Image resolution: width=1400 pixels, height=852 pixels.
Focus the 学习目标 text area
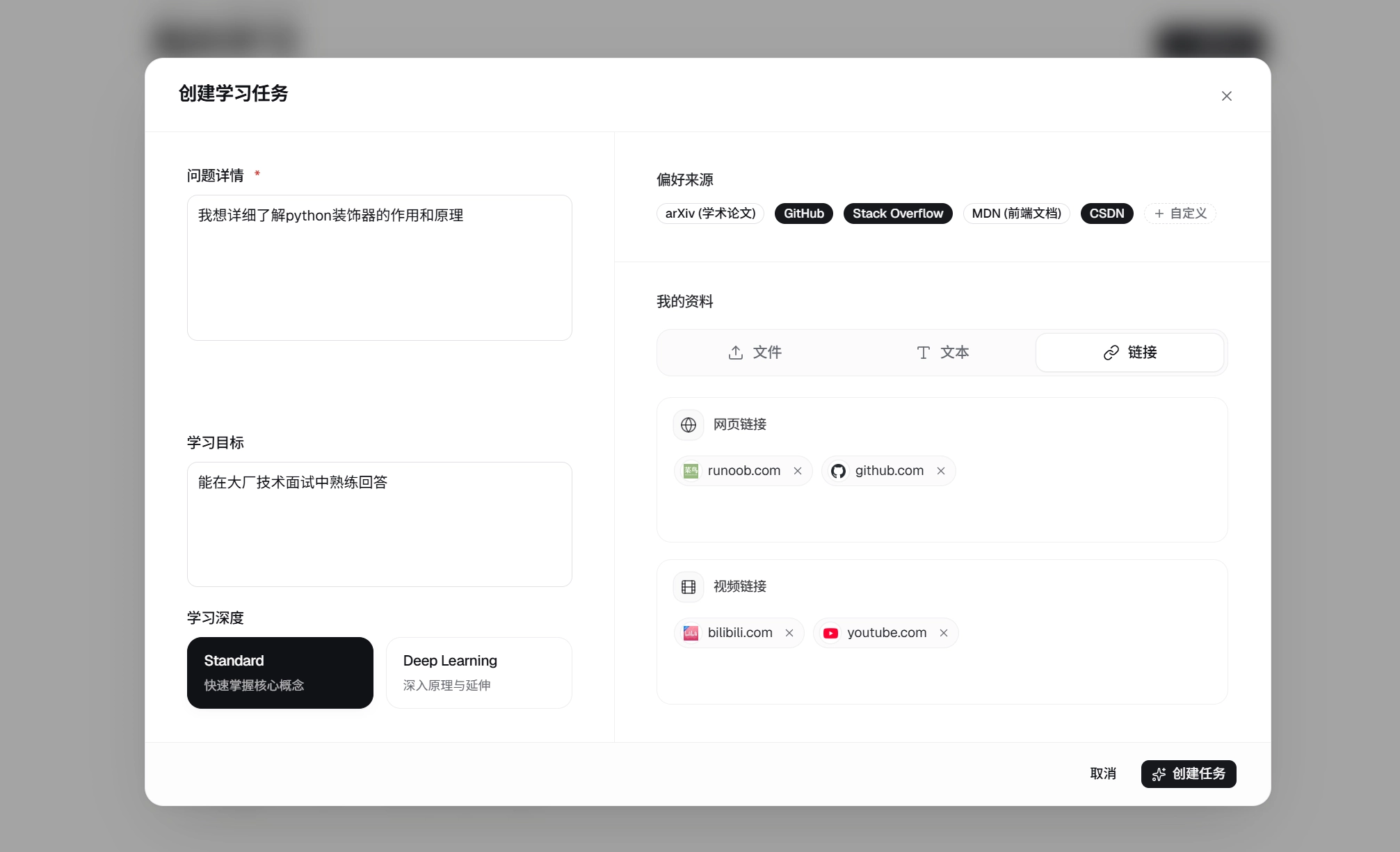tap(380, 524)
